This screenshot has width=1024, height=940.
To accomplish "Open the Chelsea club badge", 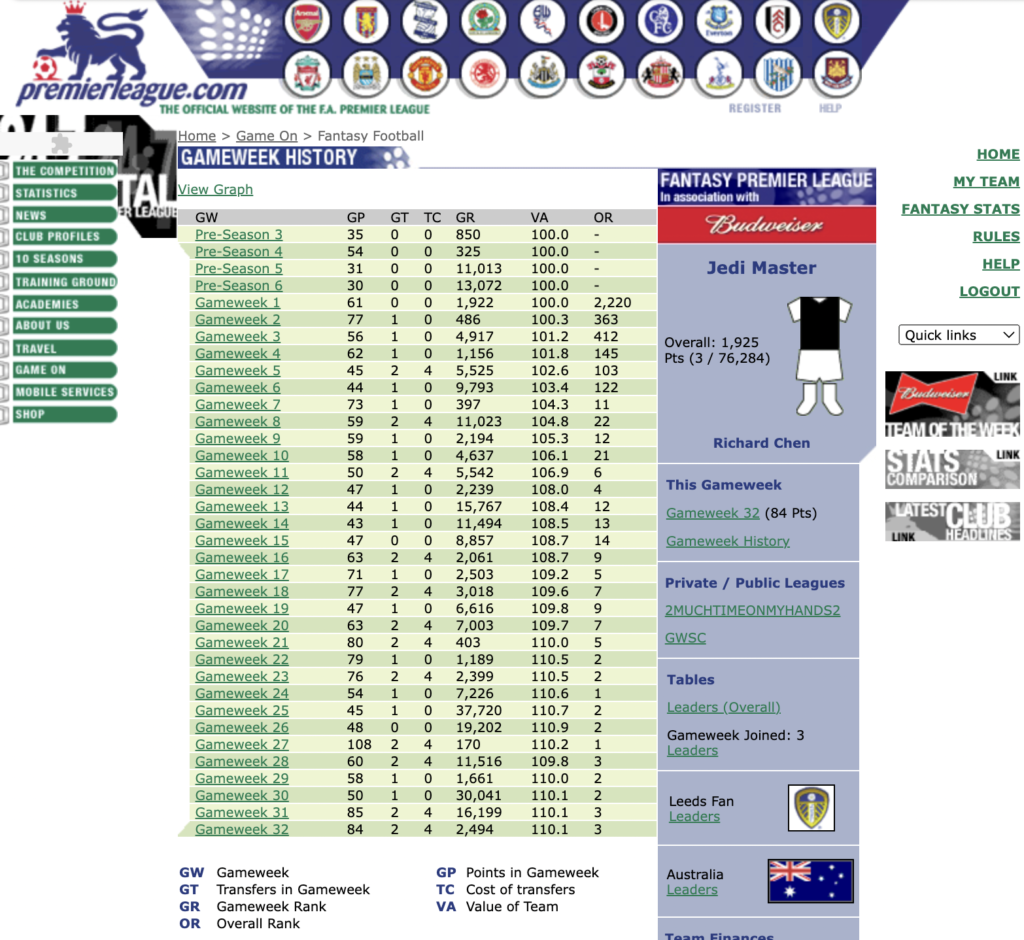I will 660,21.
